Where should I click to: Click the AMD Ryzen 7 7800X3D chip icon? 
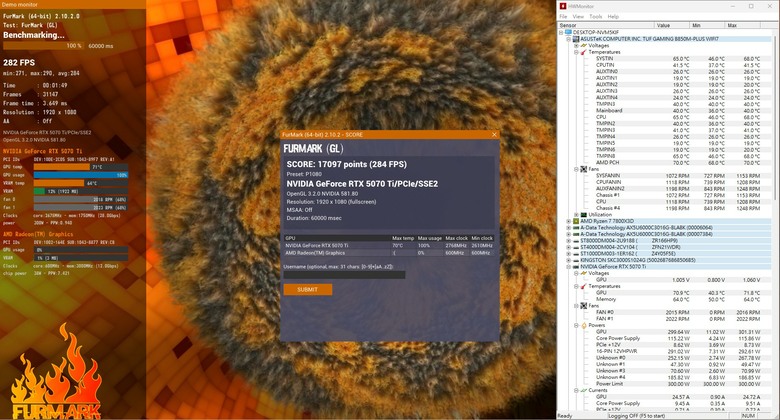[576, 221]
